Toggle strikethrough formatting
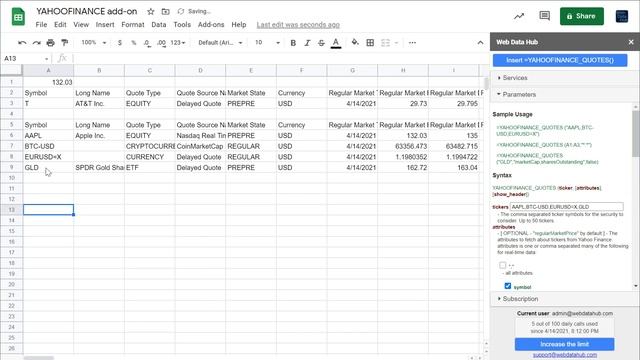Screen dimensions: 640x360 pos(321,42)
